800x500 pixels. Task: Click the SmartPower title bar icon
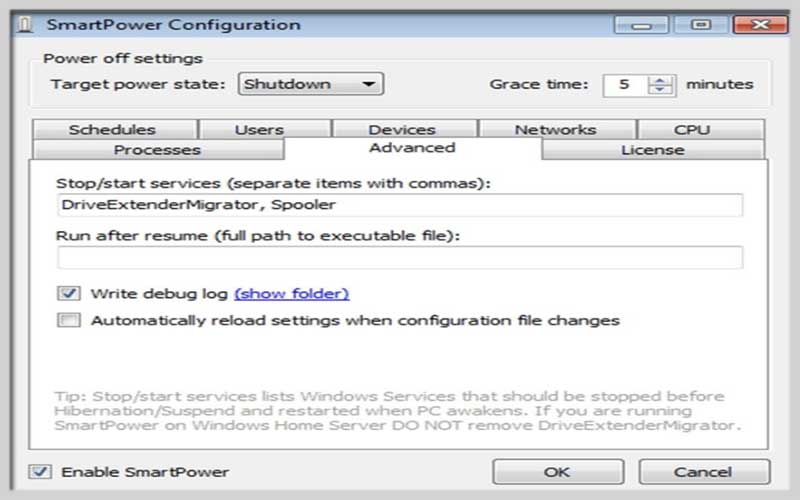(24, 24)
